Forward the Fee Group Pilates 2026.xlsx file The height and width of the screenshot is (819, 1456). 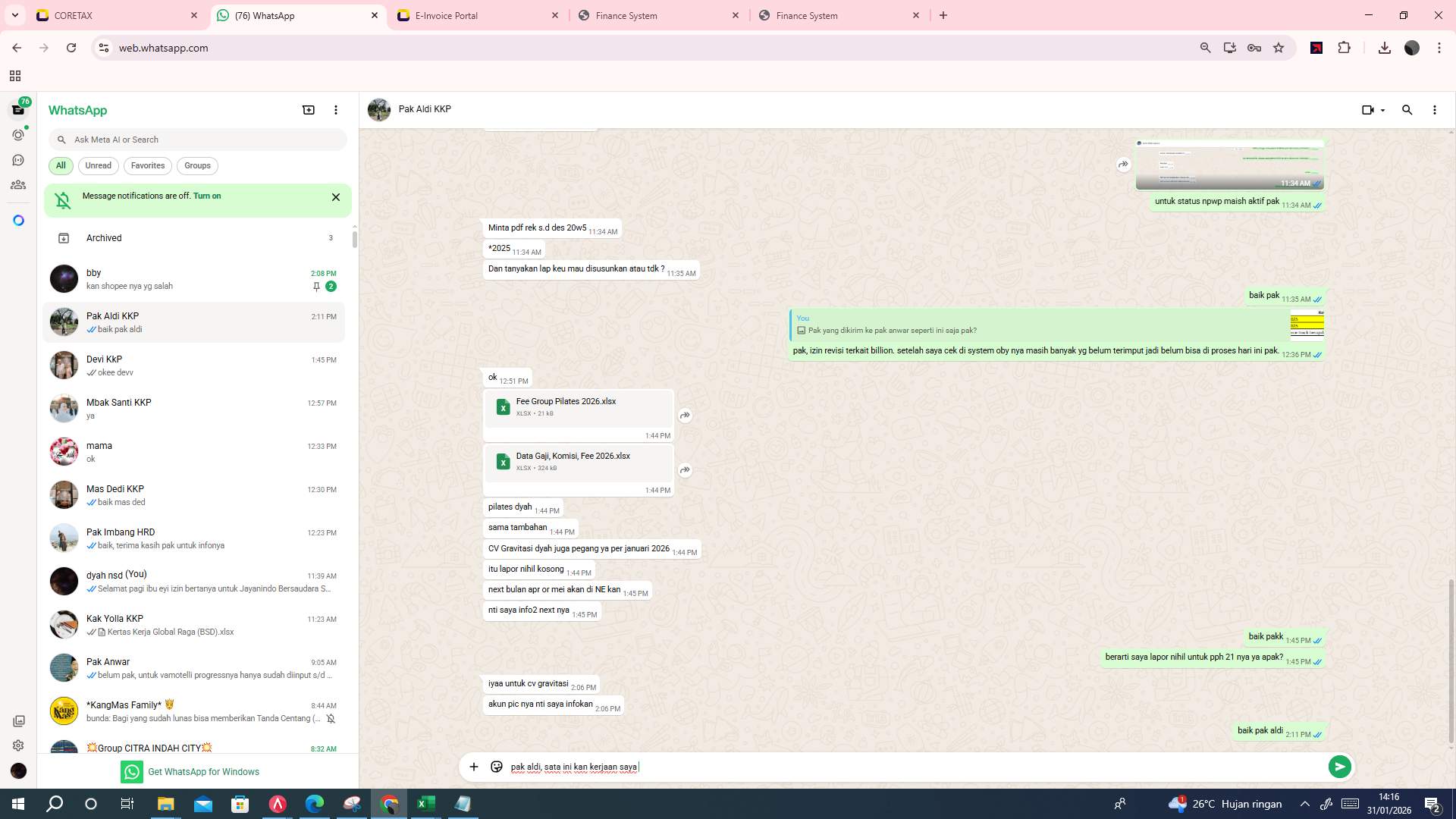tap(685, 416)
